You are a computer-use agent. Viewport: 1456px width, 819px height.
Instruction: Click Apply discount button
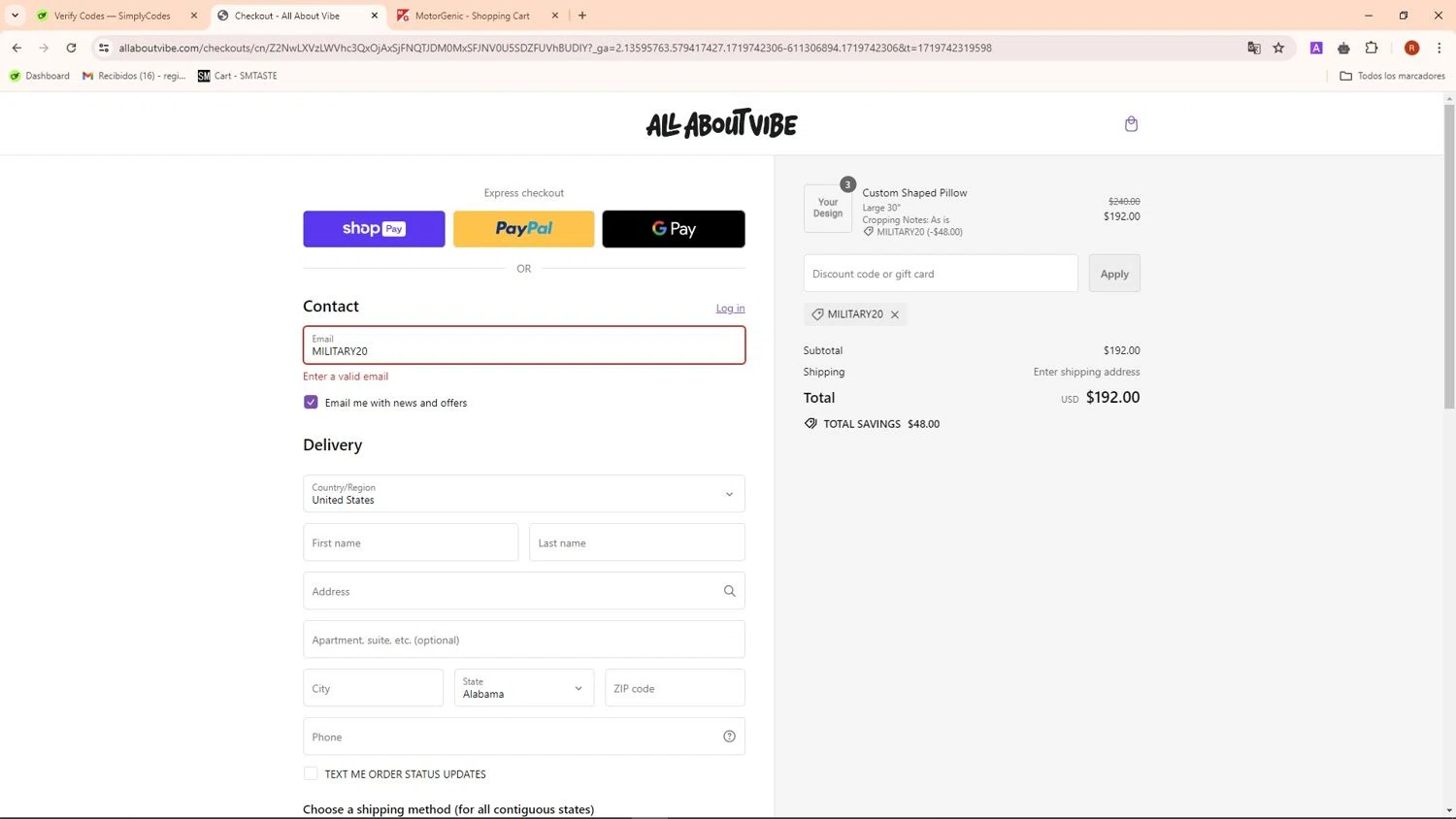click(x=1114, y=274)
